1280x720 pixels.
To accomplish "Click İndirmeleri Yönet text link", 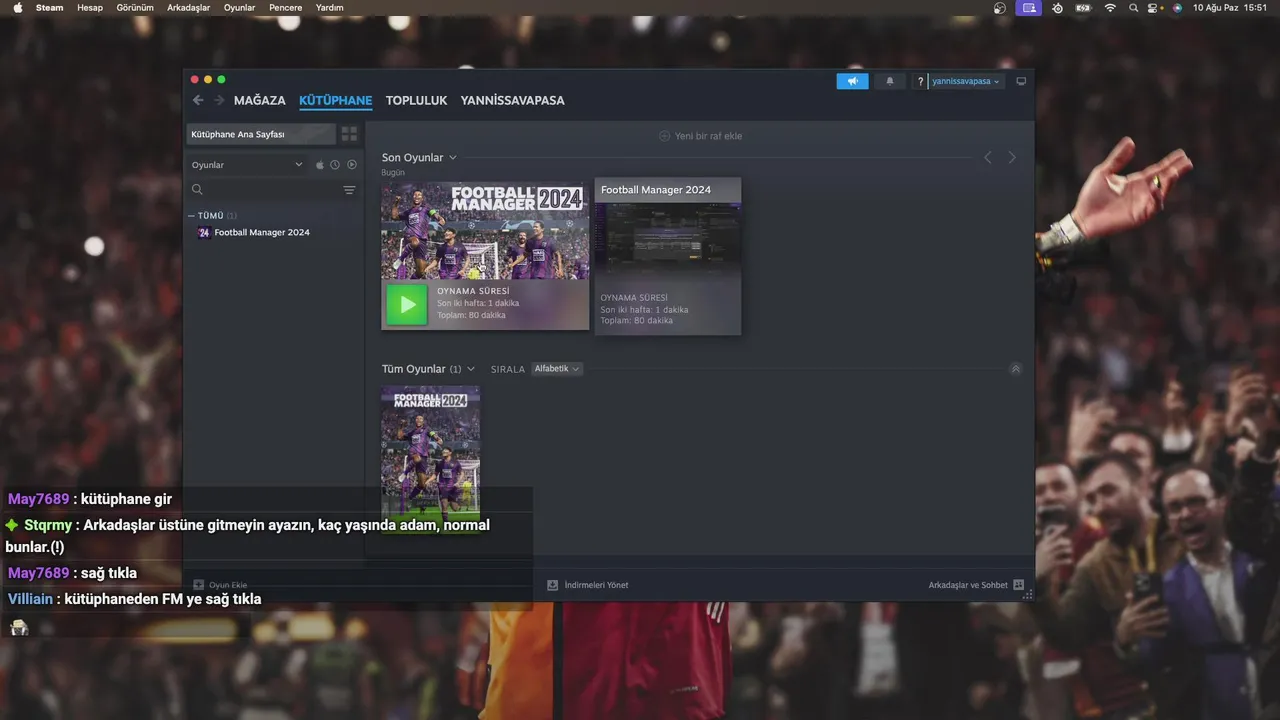I will click(x=597, y=585).
